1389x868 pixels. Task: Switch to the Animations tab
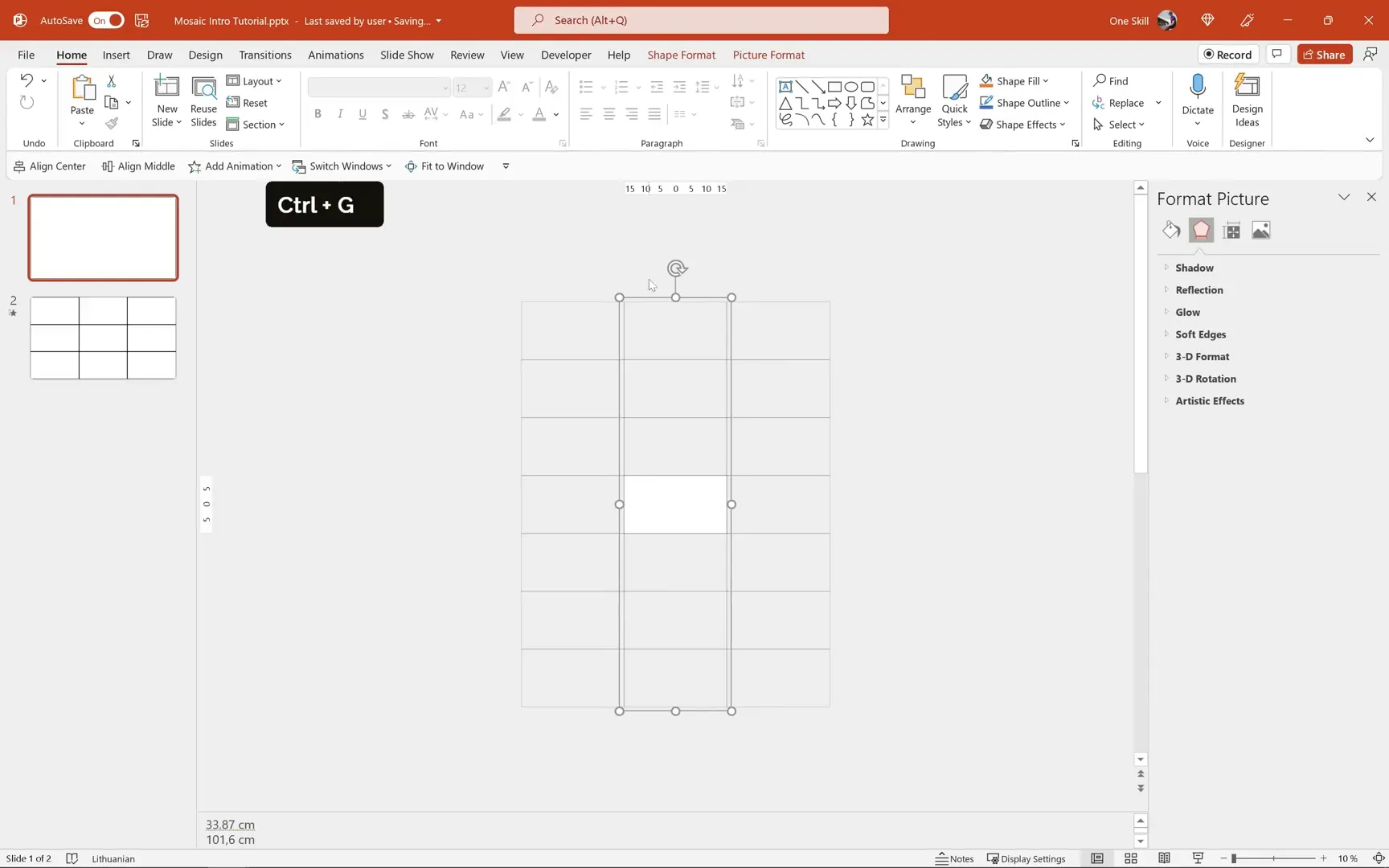(335, 55)
